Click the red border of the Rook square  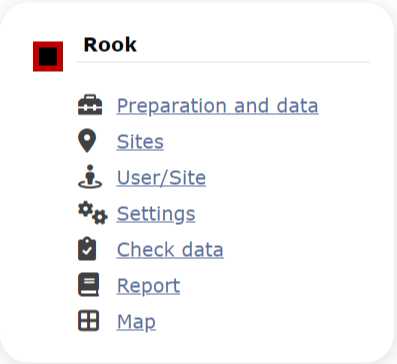point(36,56)
